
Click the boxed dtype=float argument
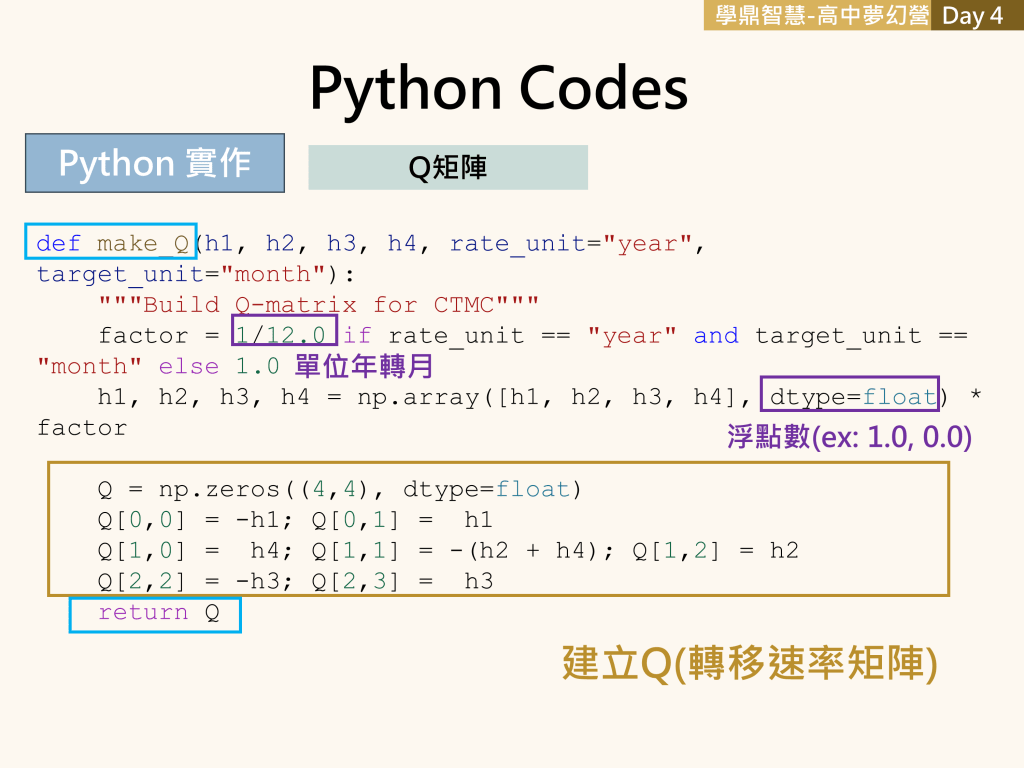coord(850,397)
